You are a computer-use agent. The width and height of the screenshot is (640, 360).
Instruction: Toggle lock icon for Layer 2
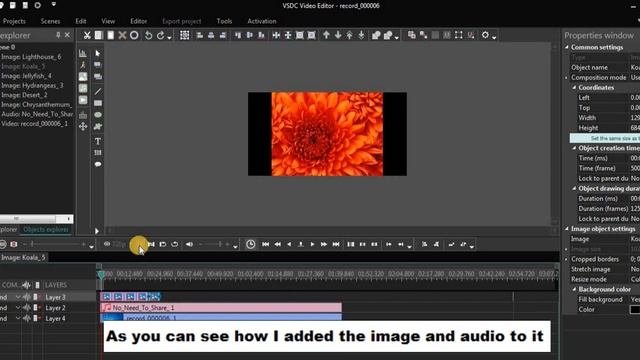[x=37, y=308]
